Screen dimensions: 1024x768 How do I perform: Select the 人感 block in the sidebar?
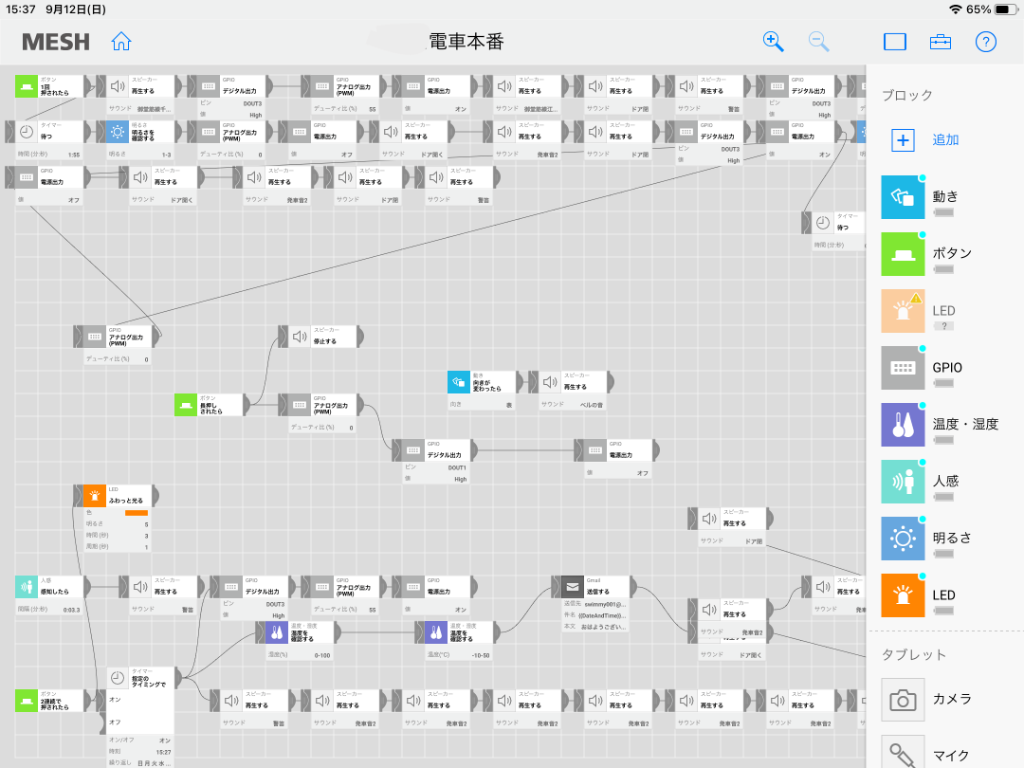[x=903, y=481]
